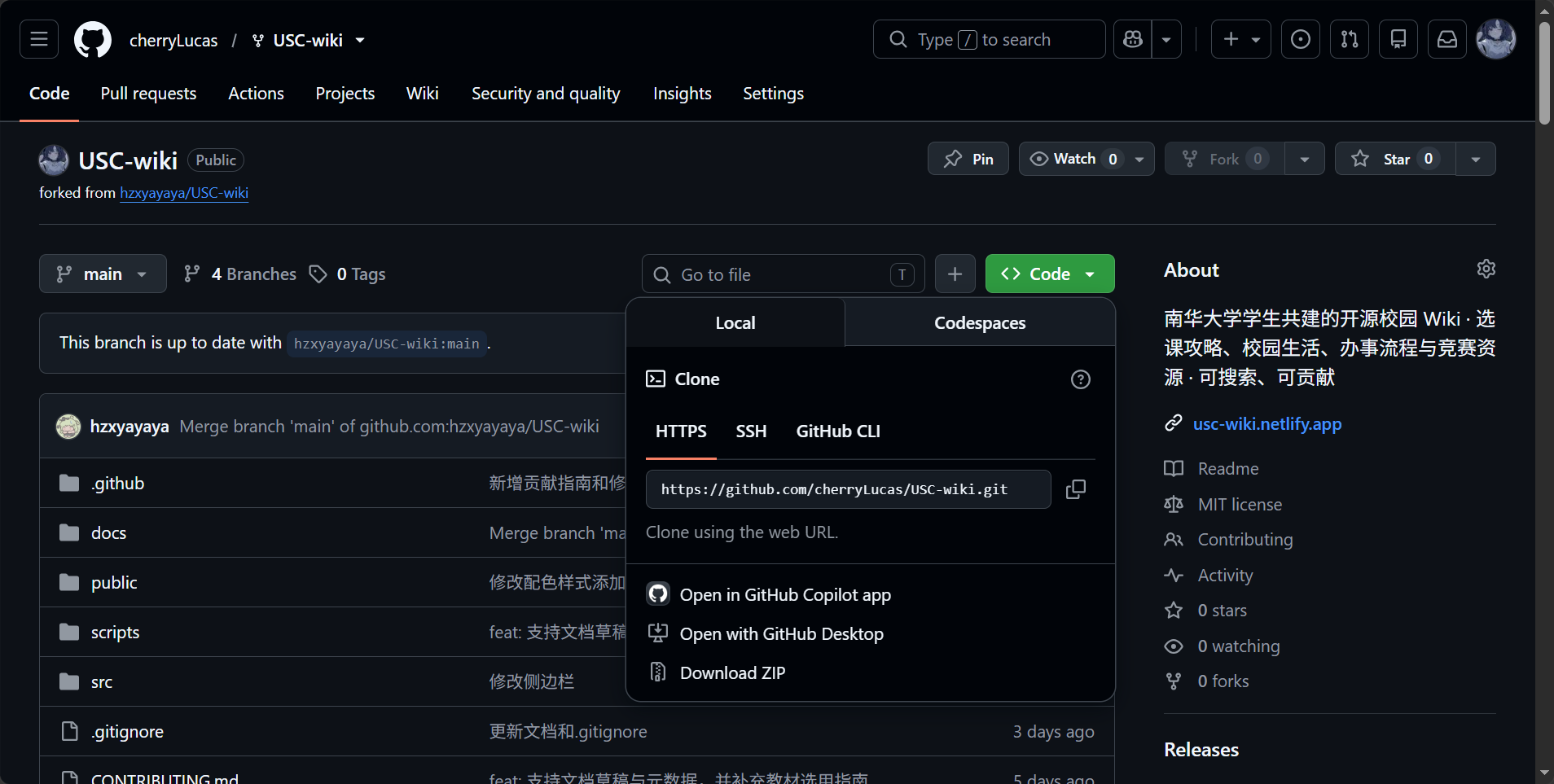Star the USC-wiki repository
Image resolution: width=1554 pixels, height=784 pixels.
(1395, 159)
